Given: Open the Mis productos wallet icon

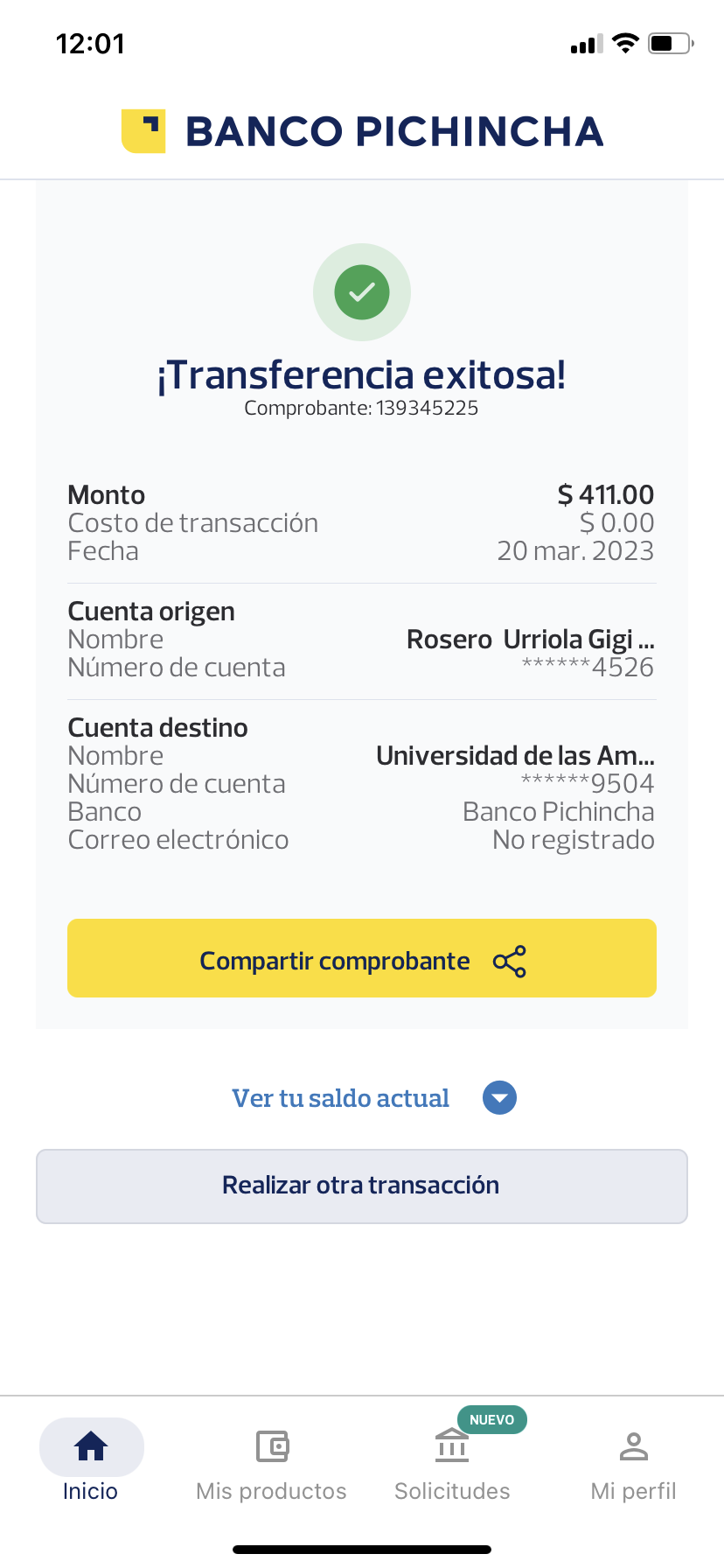Looking at the screenshot, I should (272, 1446).
